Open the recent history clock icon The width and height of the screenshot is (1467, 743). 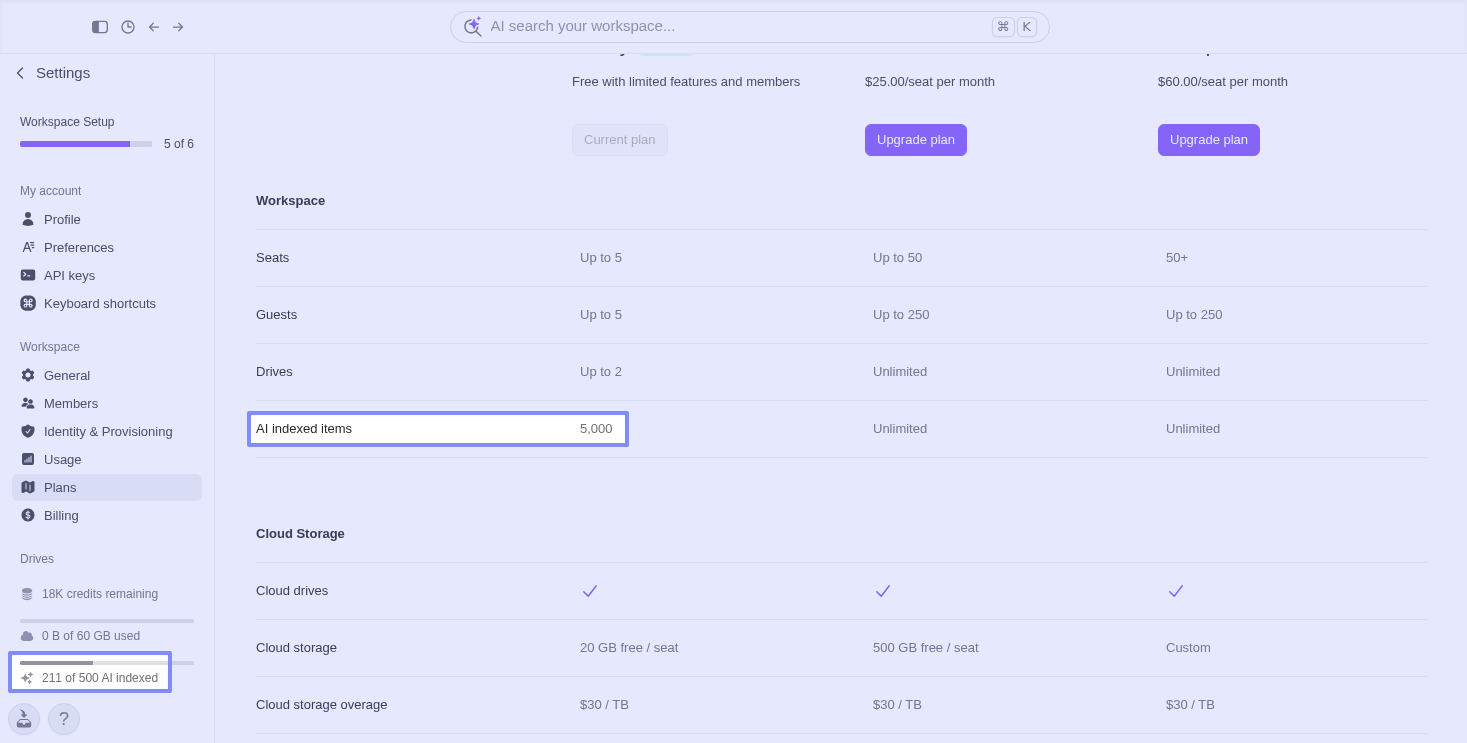click(128, 27)
